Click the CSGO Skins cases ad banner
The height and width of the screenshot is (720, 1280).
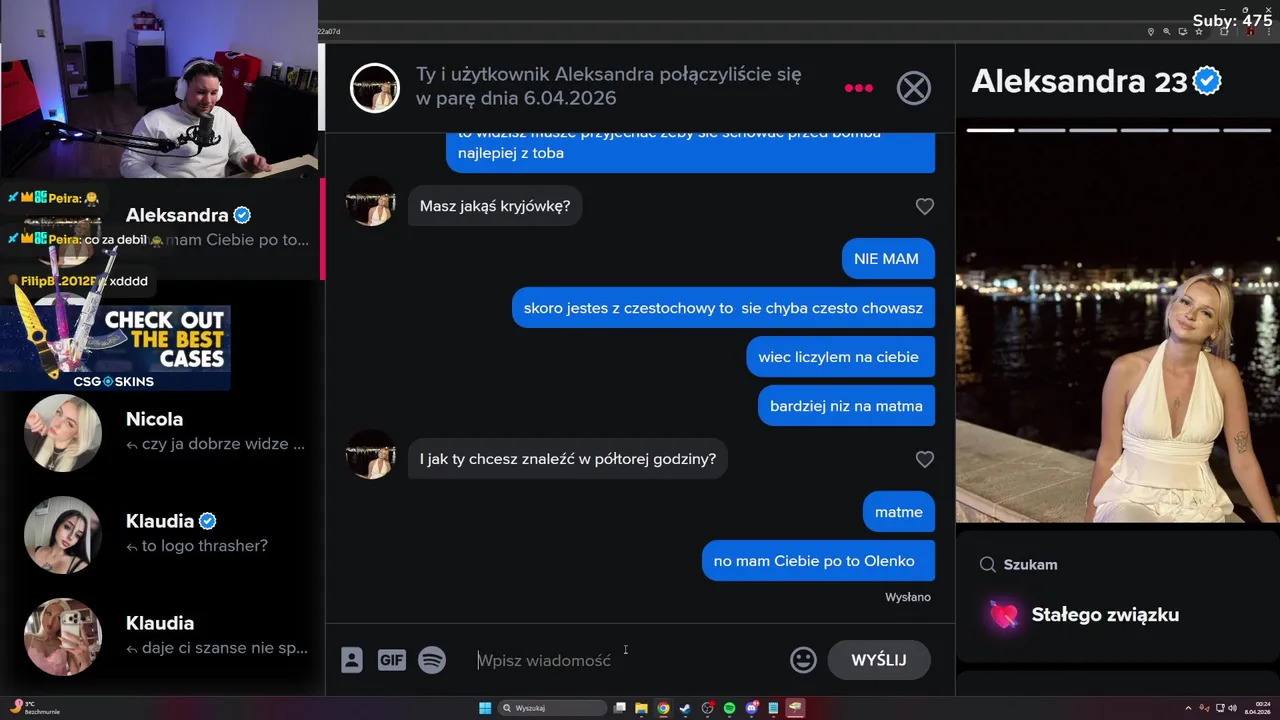(x=116, y=348)
